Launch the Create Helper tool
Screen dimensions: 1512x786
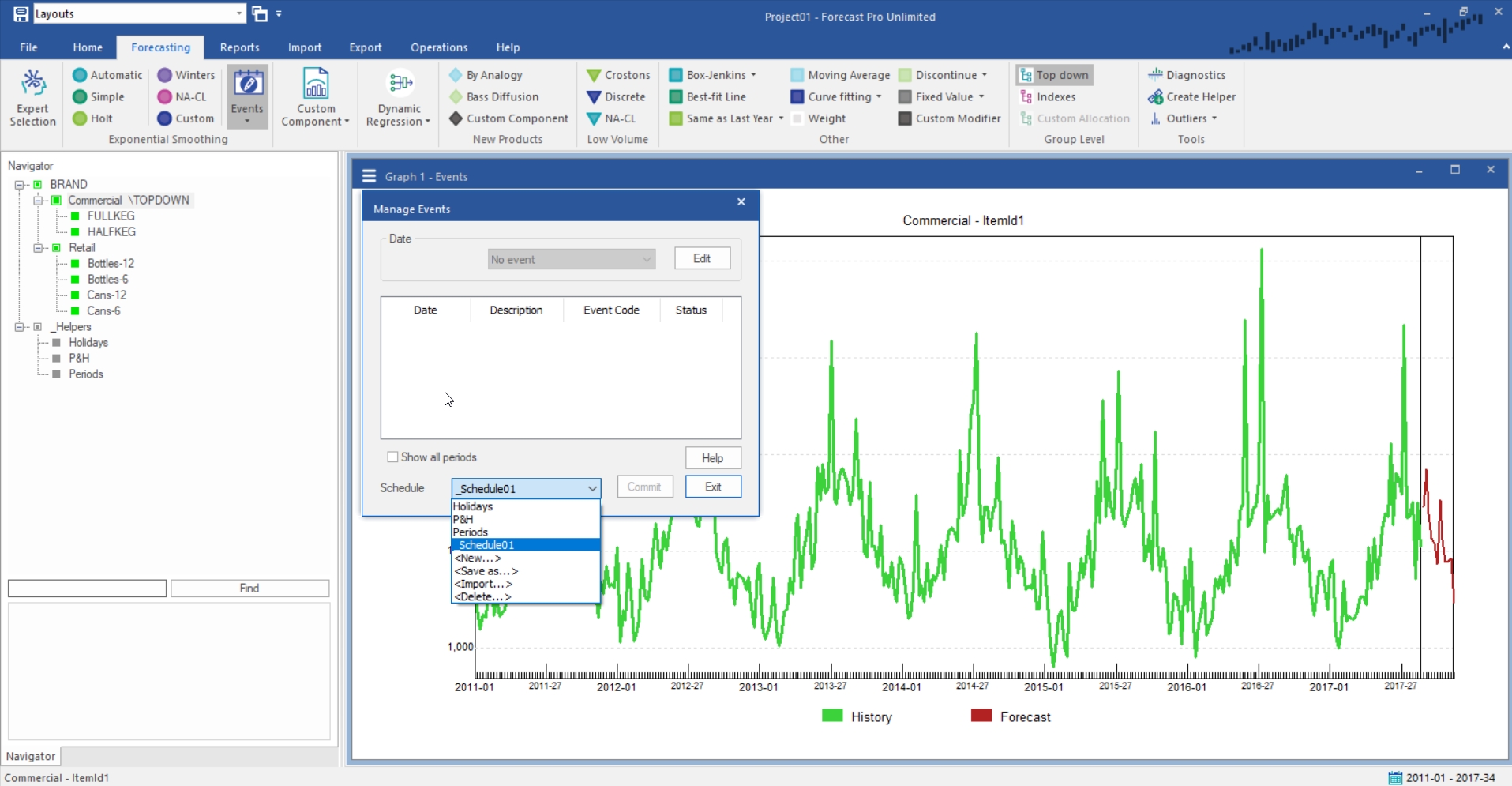coord(1192,96)
